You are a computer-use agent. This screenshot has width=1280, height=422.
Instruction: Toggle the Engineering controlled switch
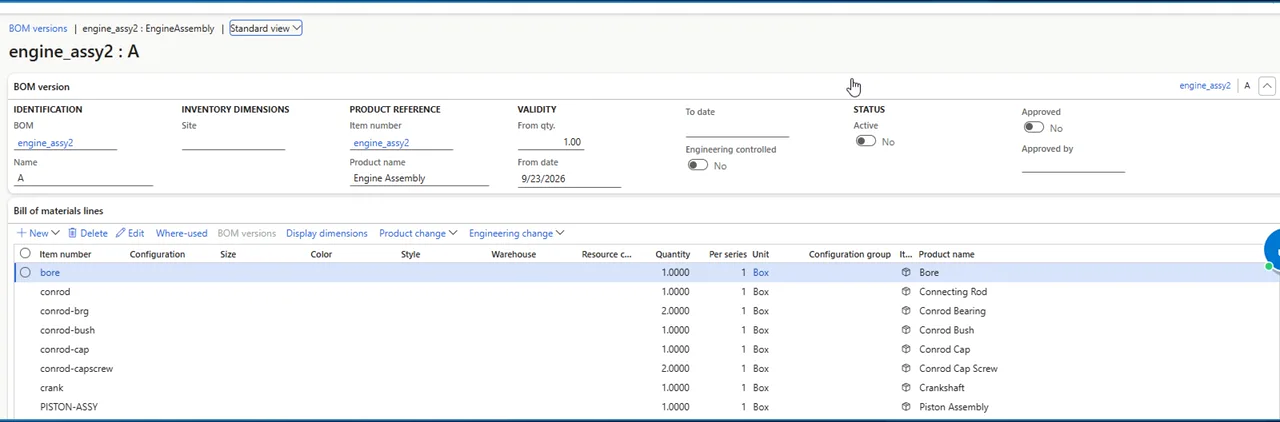[697, 165]
